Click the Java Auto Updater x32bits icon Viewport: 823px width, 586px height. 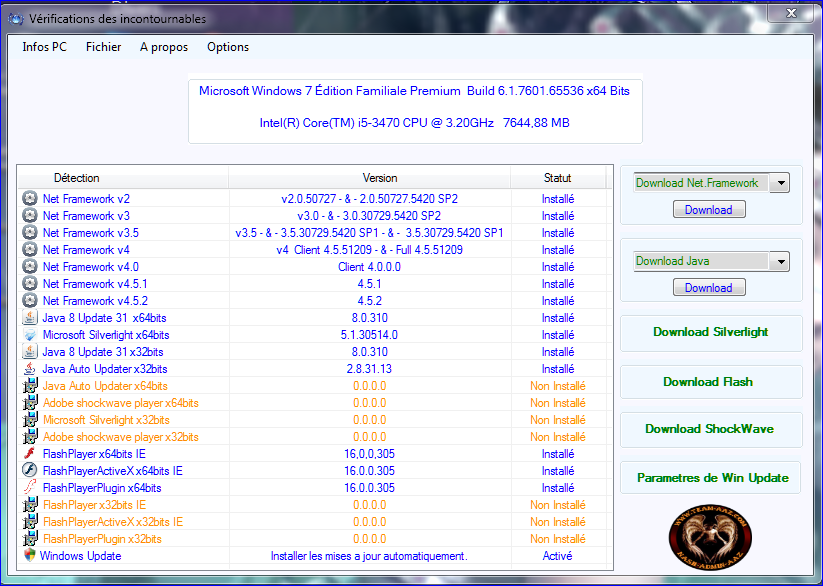click(x=30, y=369)
